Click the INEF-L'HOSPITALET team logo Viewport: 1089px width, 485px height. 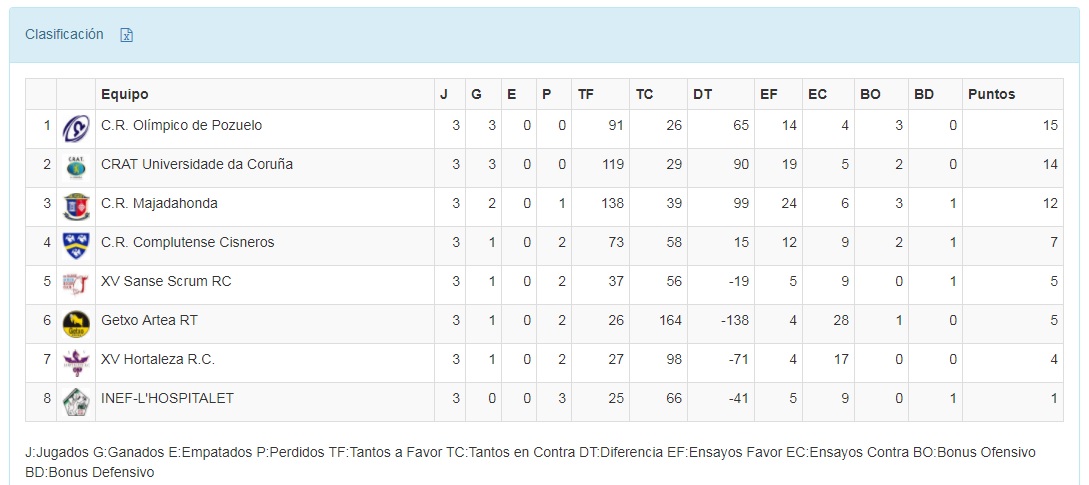[76, 401]
